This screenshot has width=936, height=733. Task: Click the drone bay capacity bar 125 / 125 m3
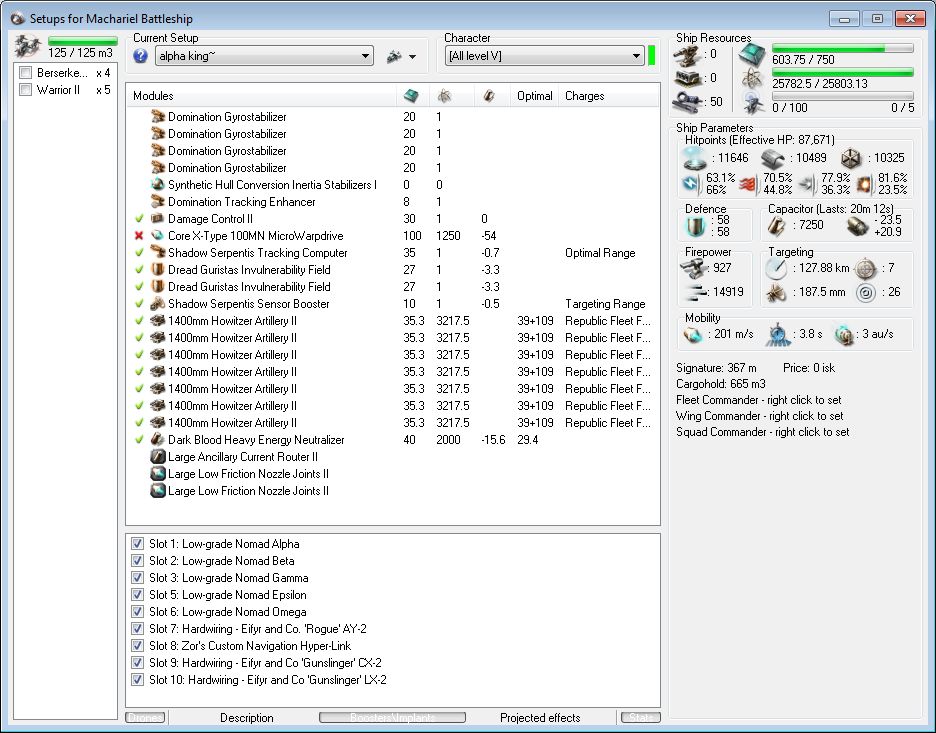click(x=82, y=41)
